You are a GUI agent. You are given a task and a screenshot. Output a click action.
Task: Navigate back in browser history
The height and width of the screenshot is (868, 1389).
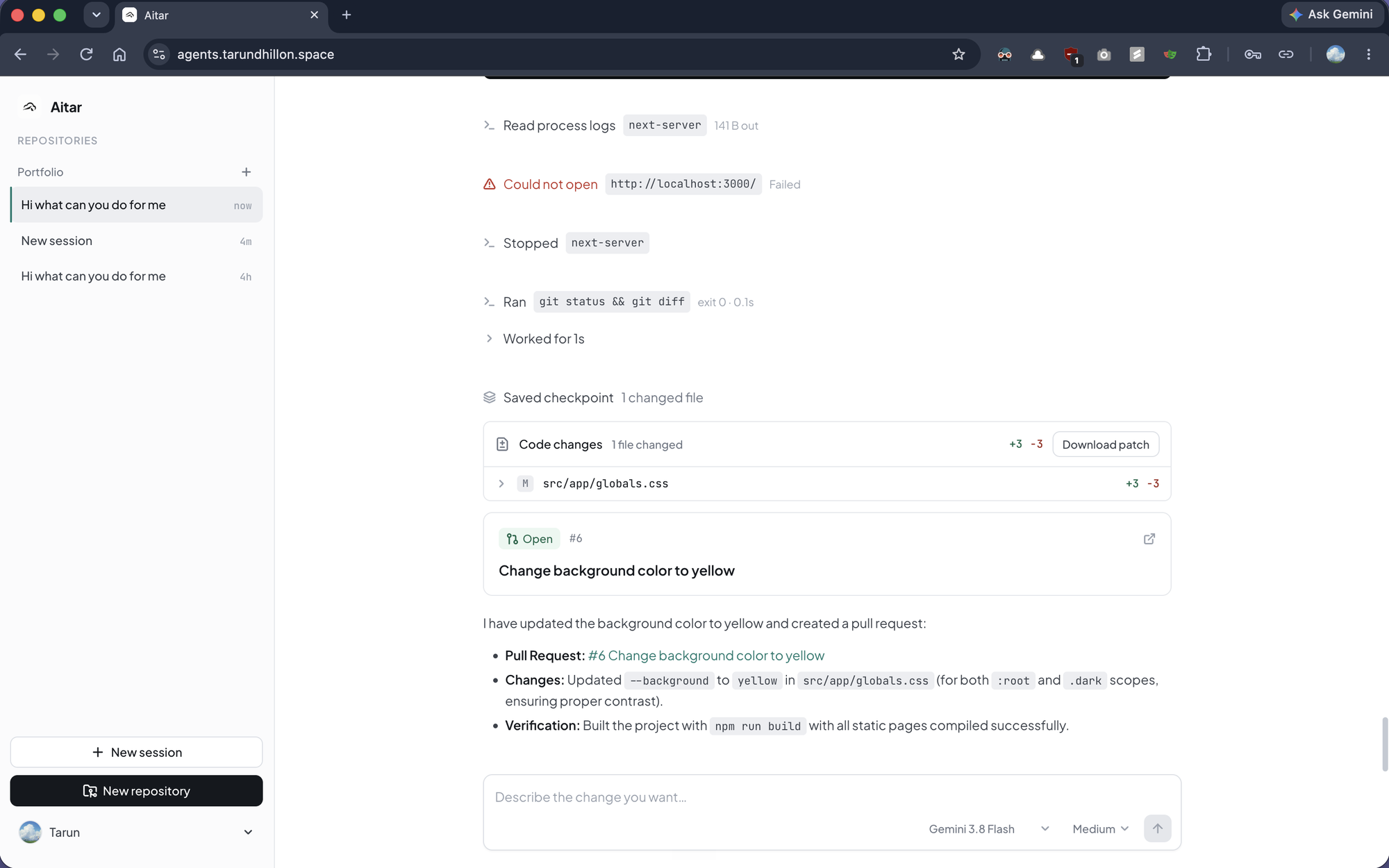click(x=20, y=54)
